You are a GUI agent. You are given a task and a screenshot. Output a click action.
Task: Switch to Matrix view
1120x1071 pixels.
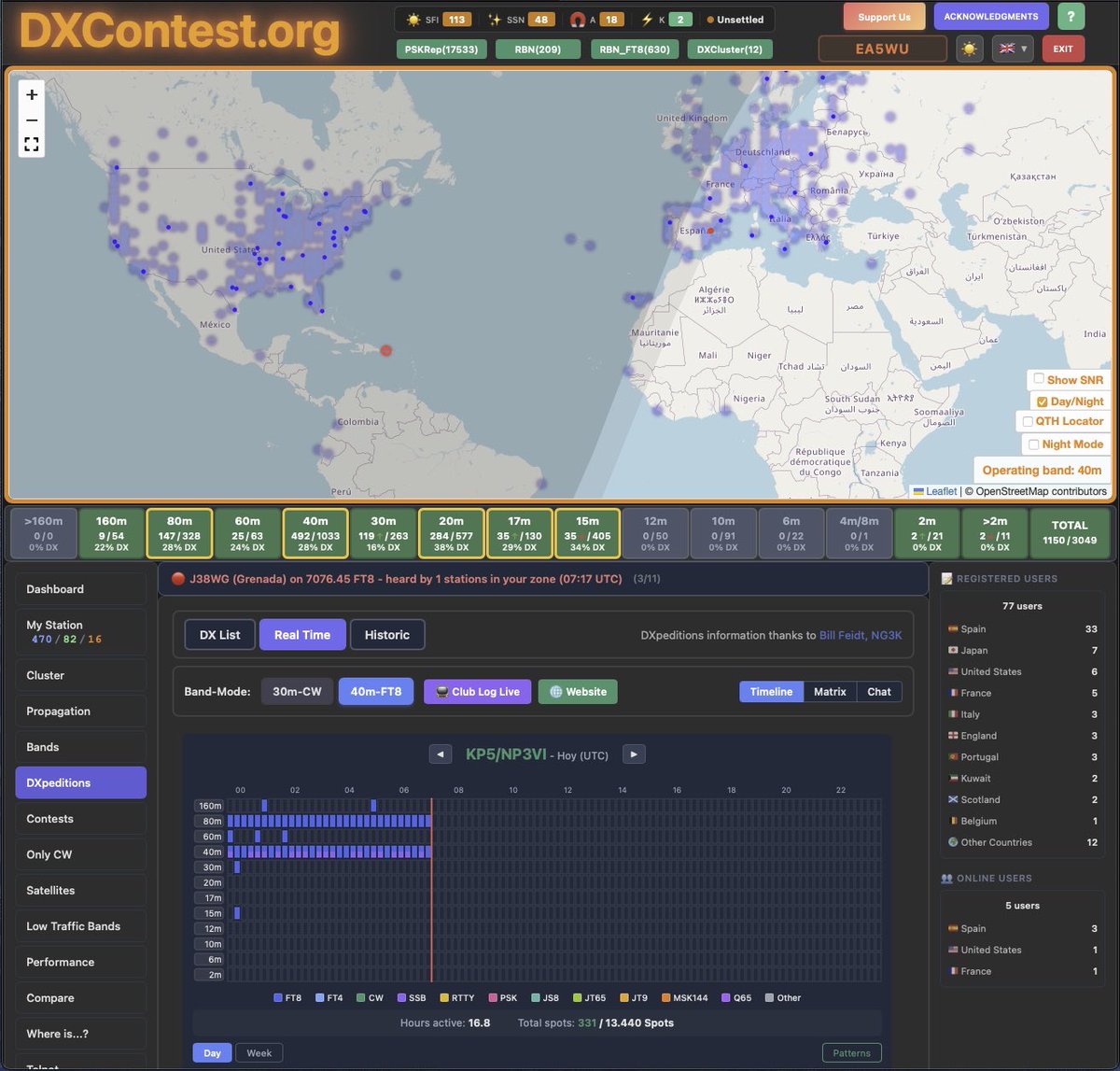(x=830, y=692)
